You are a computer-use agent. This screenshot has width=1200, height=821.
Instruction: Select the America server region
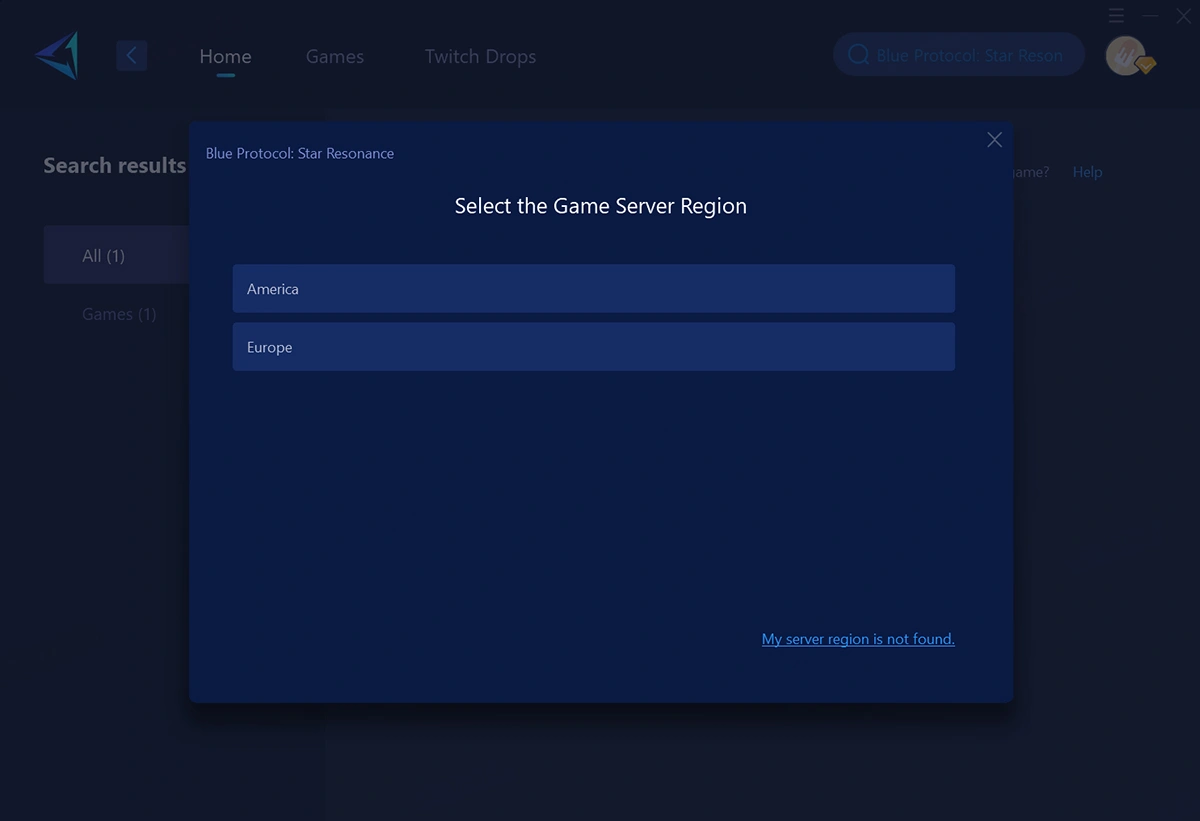[593, 289]
